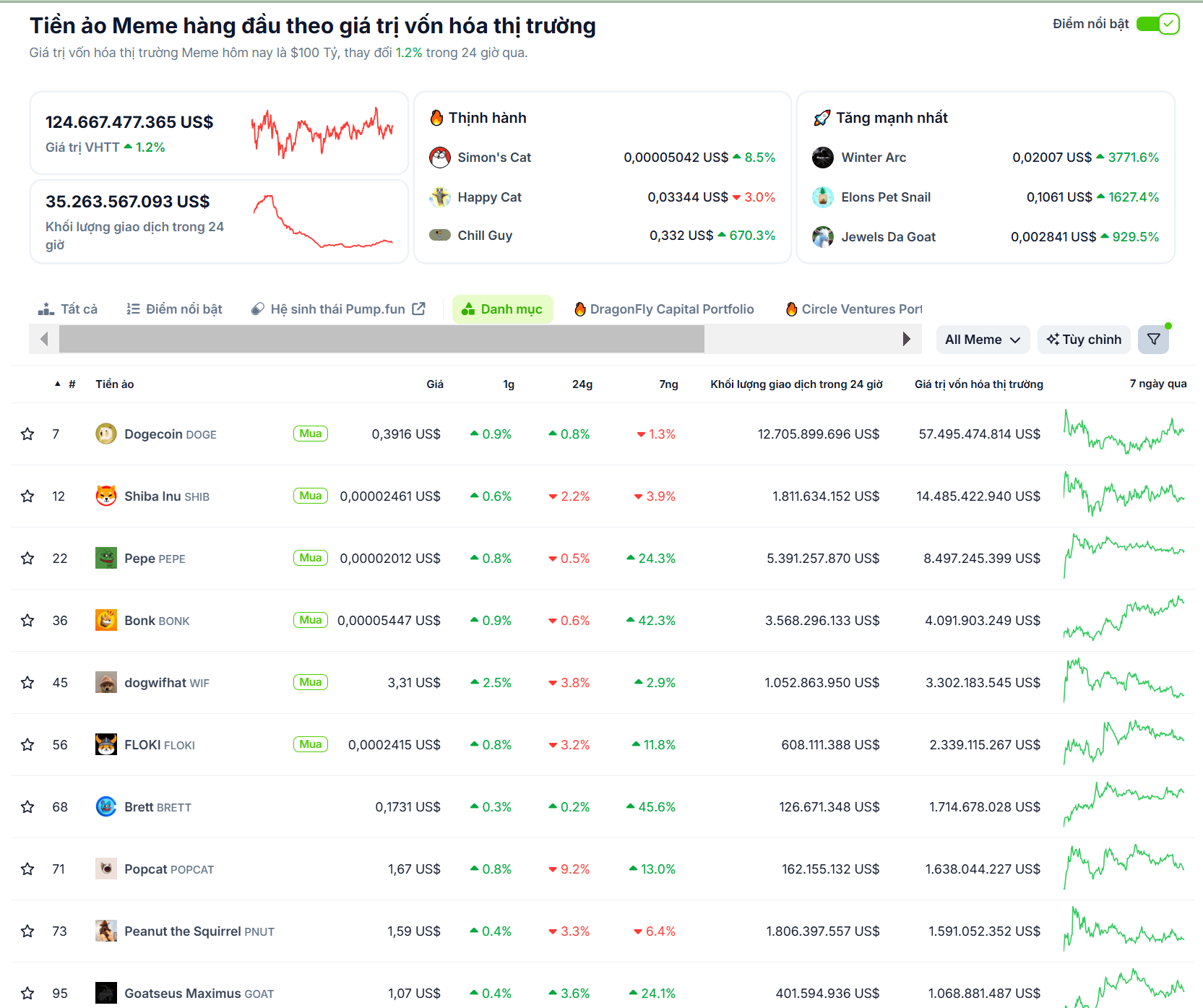Click Mua button for Dogecoin
The image size is (1203, 1008).
click(x=311, y=434)
